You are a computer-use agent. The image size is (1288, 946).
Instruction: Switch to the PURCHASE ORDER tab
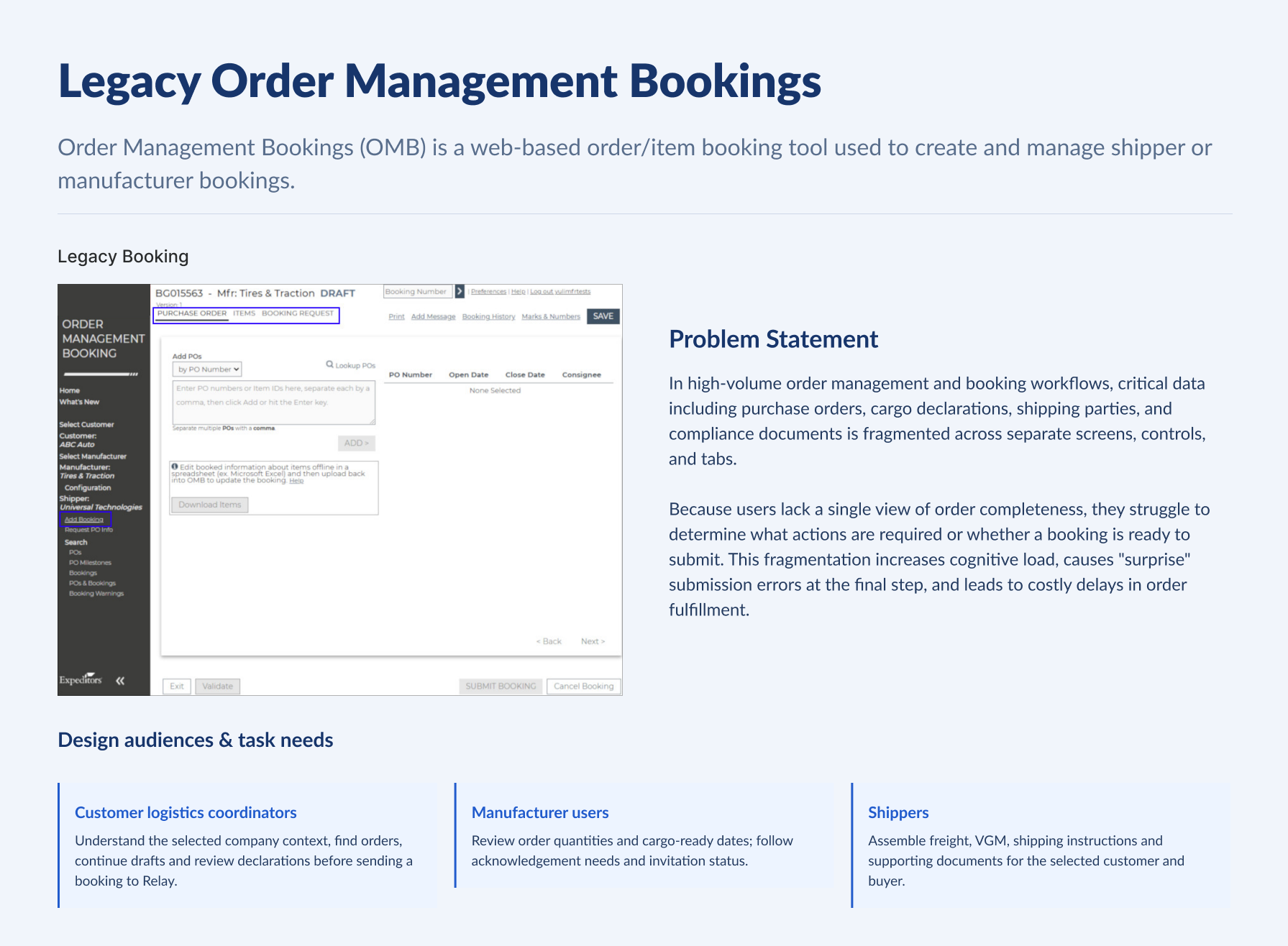tap(192, 313)
